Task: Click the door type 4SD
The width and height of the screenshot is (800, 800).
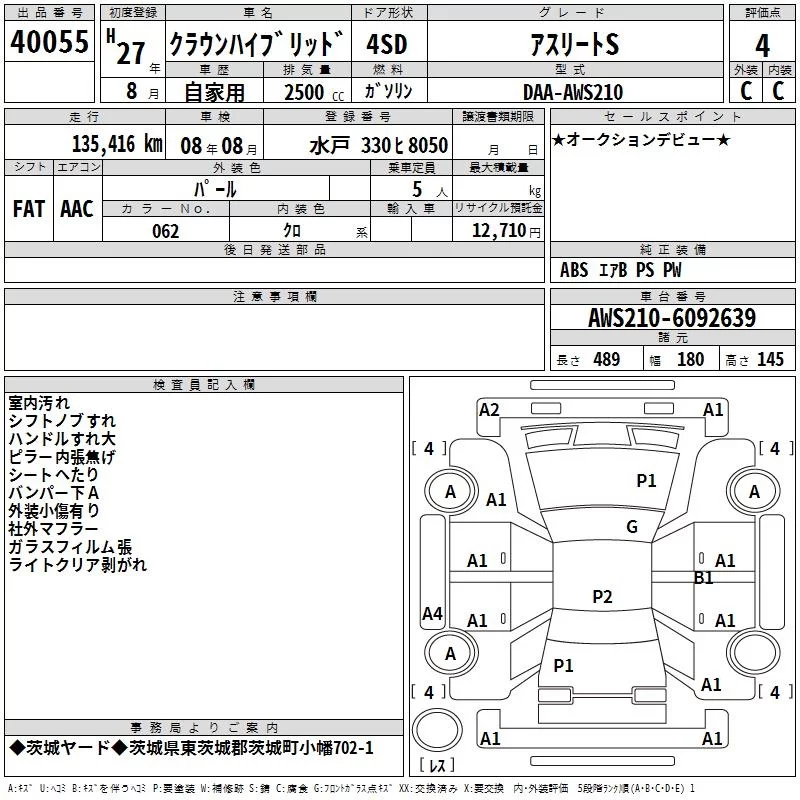Action: [387, 44]
